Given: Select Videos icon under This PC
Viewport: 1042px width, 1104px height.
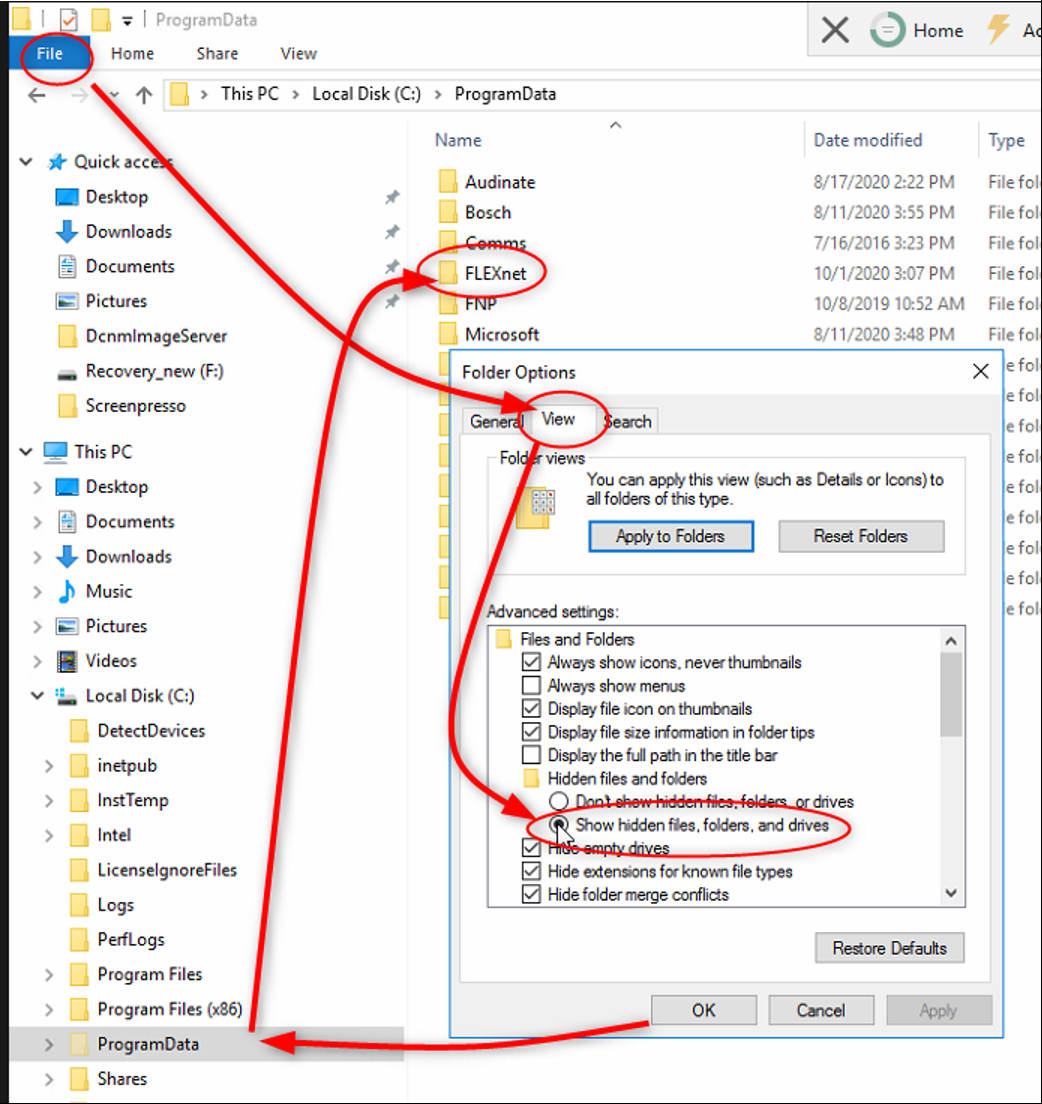Looking at the screenshot, I should [x=67, y=661].
